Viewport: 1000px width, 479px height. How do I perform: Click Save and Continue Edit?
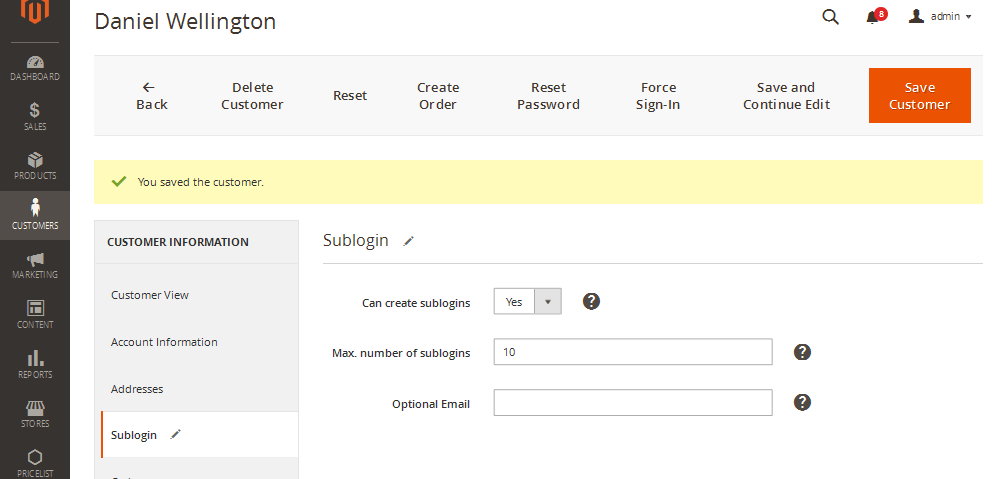pos(786,96)
